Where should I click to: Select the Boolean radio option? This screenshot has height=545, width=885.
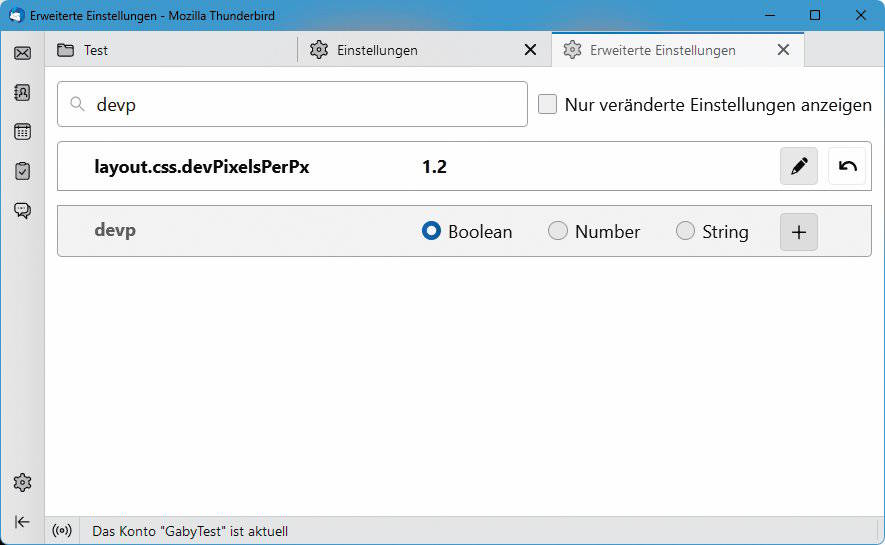click(x=432, y=232)
